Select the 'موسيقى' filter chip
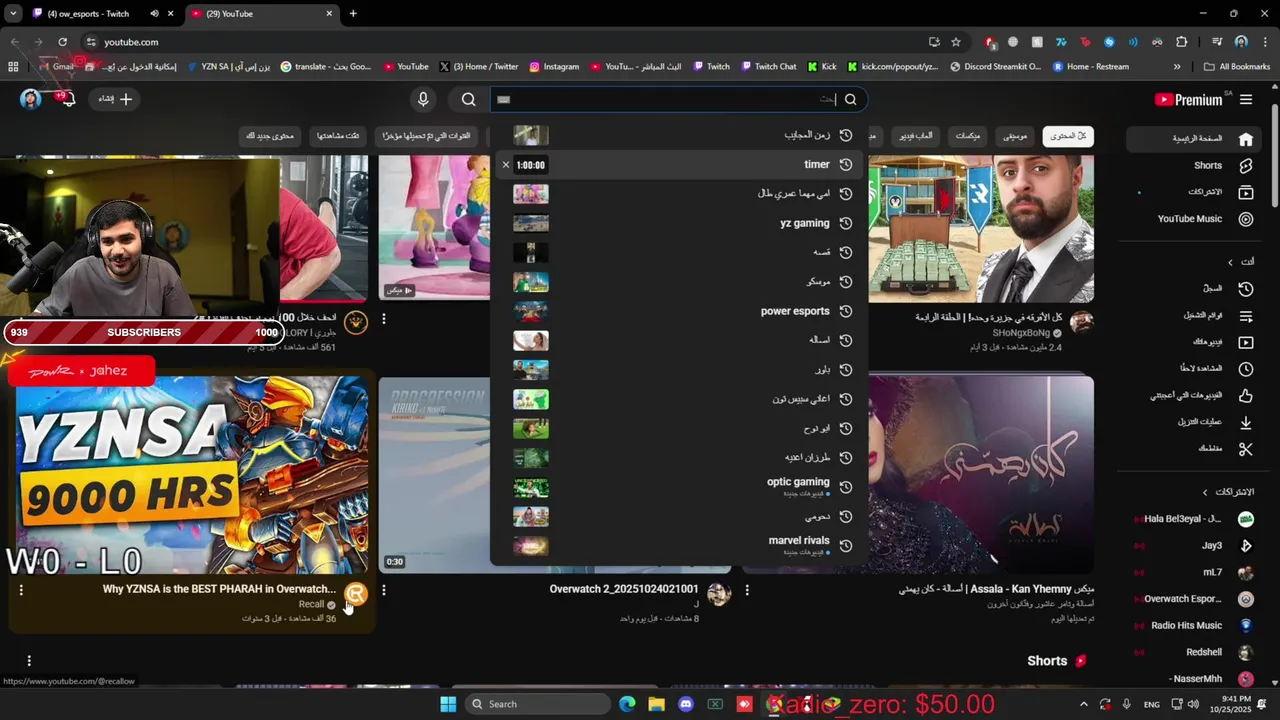Image resolution: width=1280 pixels, height=720 pixels. [x=1015, y=136]
